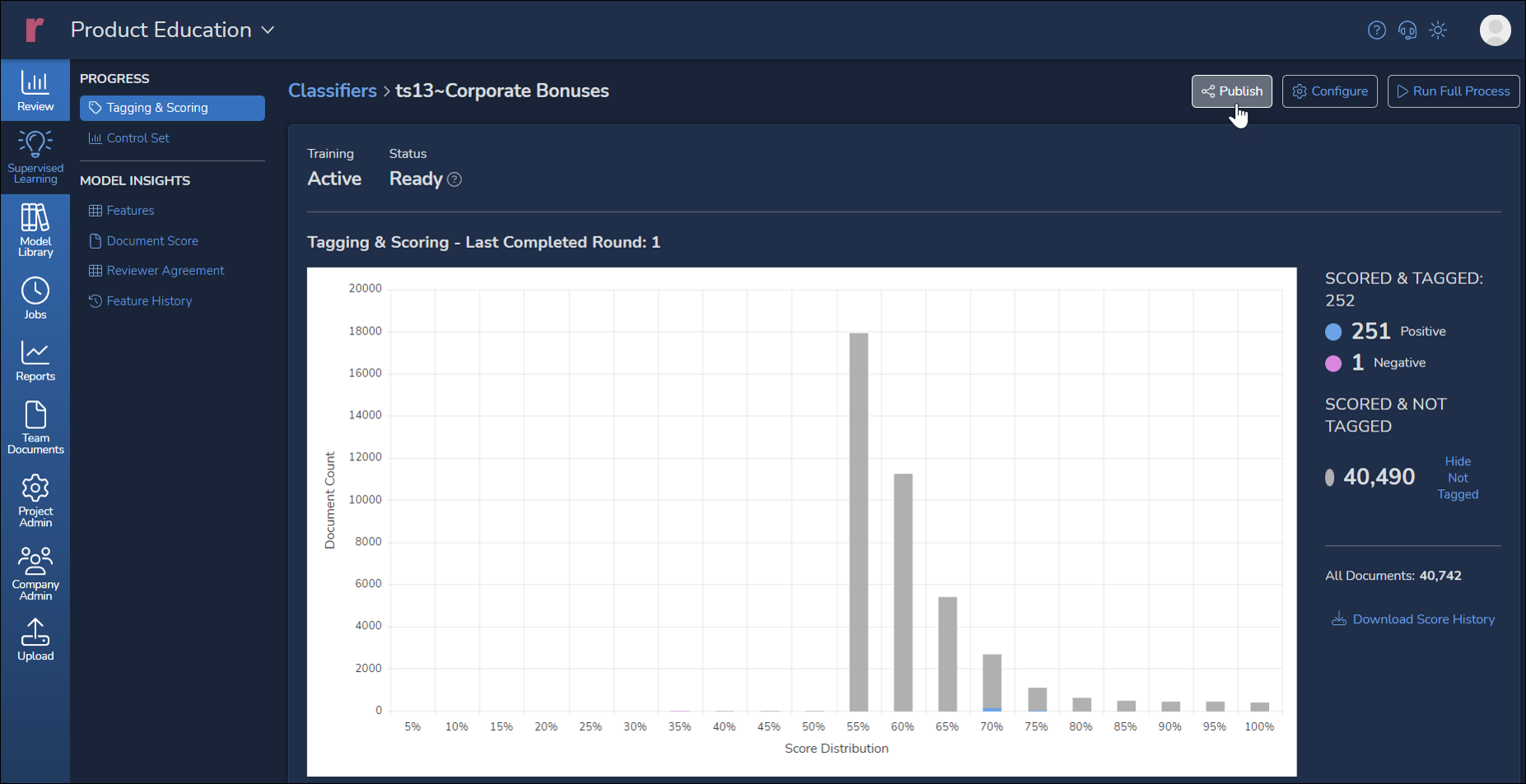Open the Reports chart icon
Viewport: 1526px width, 784px height.
[x=35, y=362]
